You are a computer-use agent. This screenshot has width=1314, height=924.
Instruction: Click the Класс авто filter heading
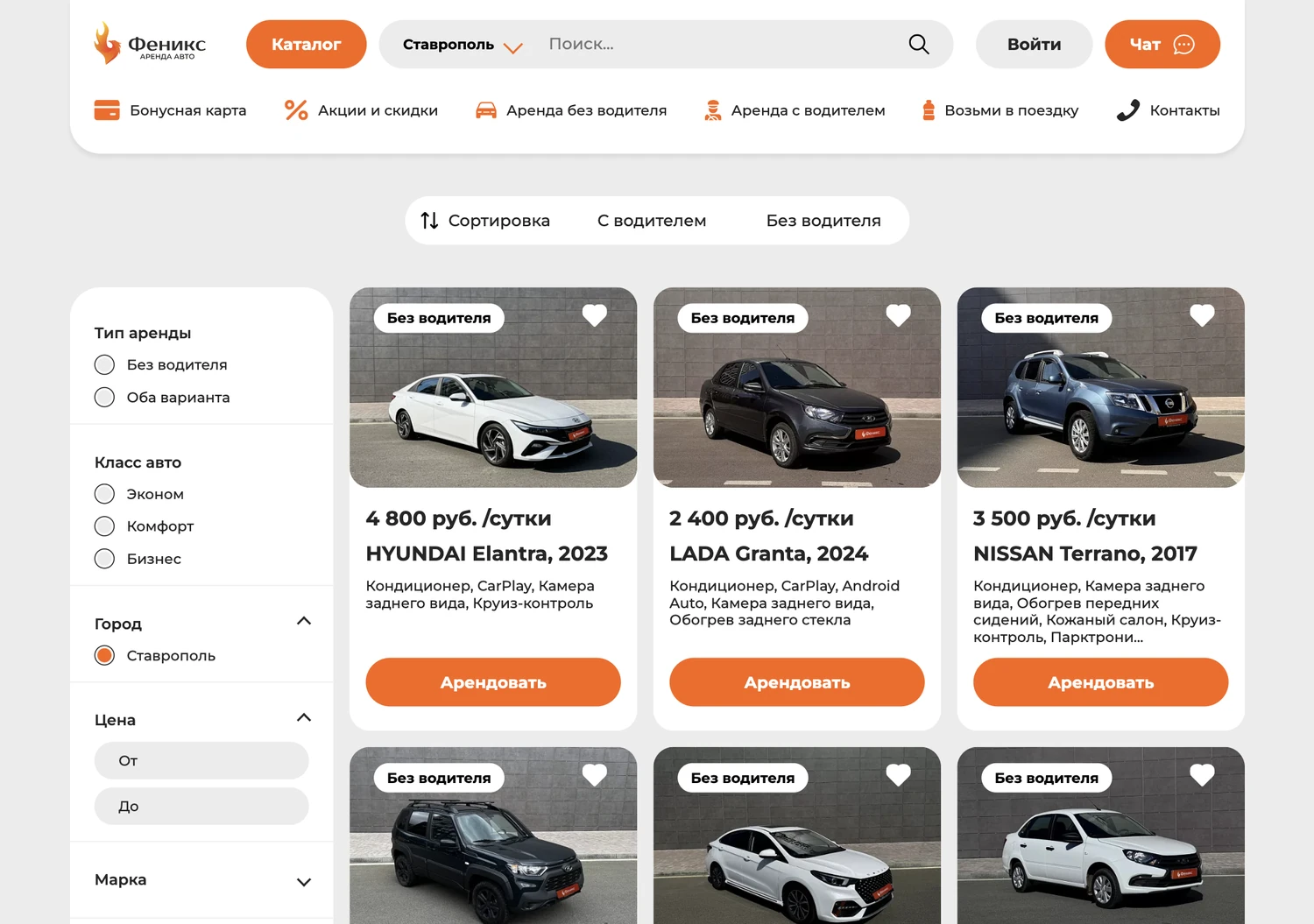(138, 462)
